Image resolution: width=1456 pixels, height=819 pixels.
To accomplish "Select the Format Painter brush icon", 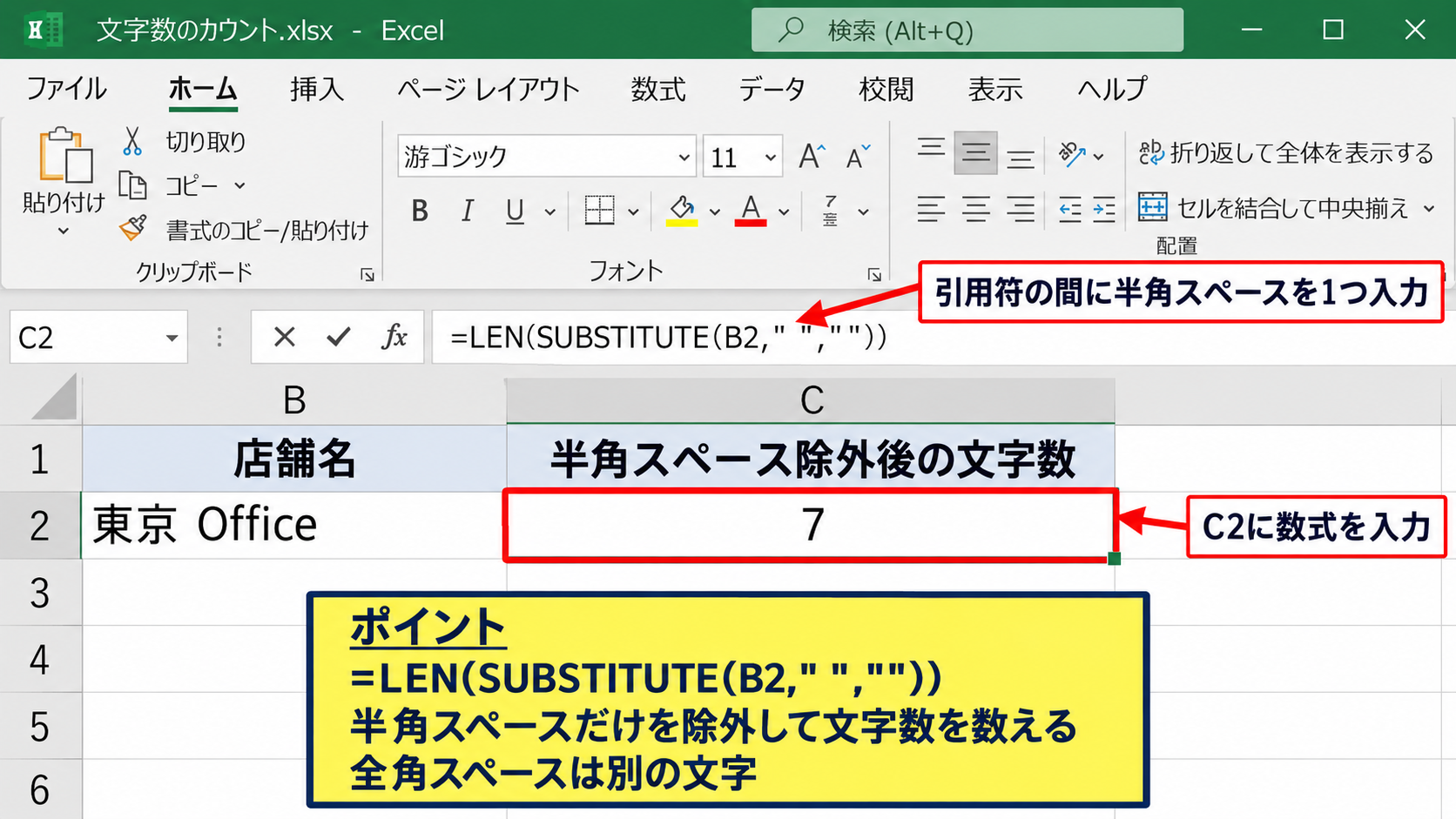I will tap(132, 229).
